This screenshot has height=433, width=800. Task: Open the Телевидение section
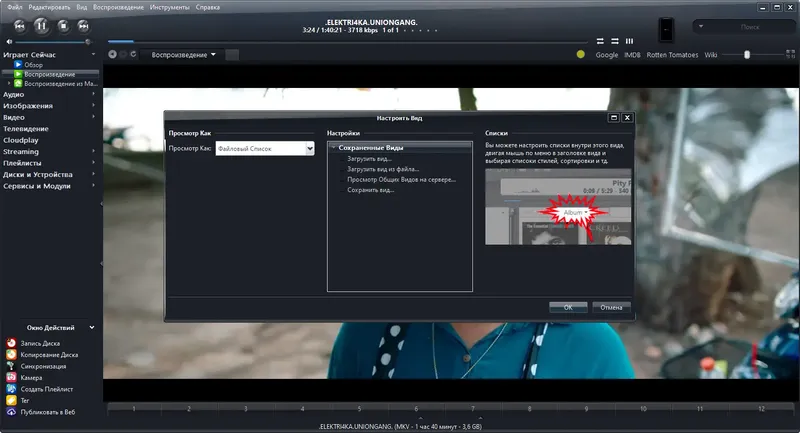[26, 129]
